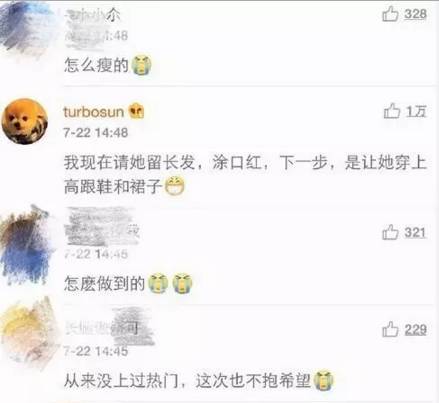This screenshot has height=403, width=439.
Task: Open turbosun's dog avatar
Action: 25,121
